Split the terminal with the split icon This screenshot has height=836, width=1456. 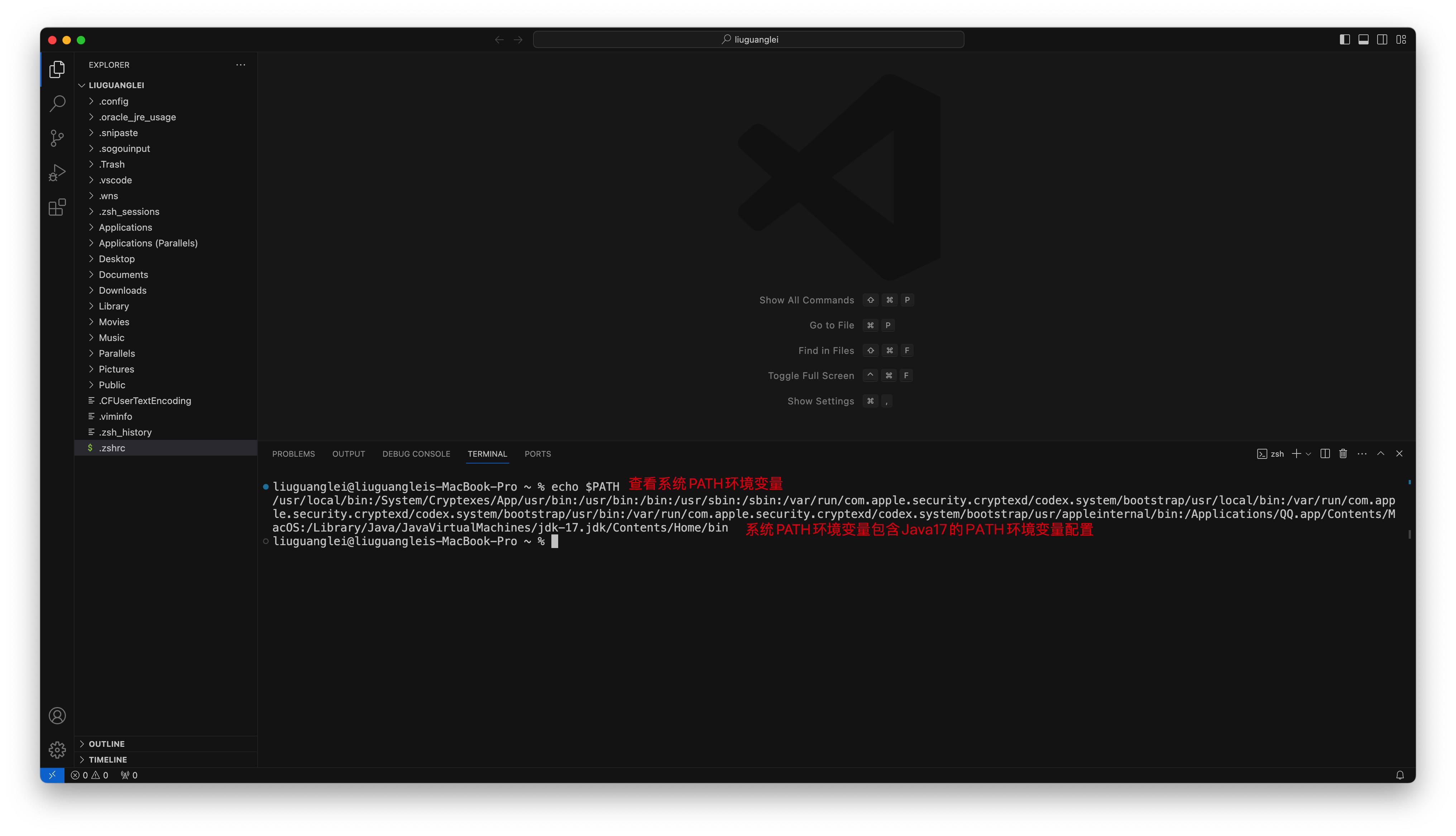click(1325, 453)
